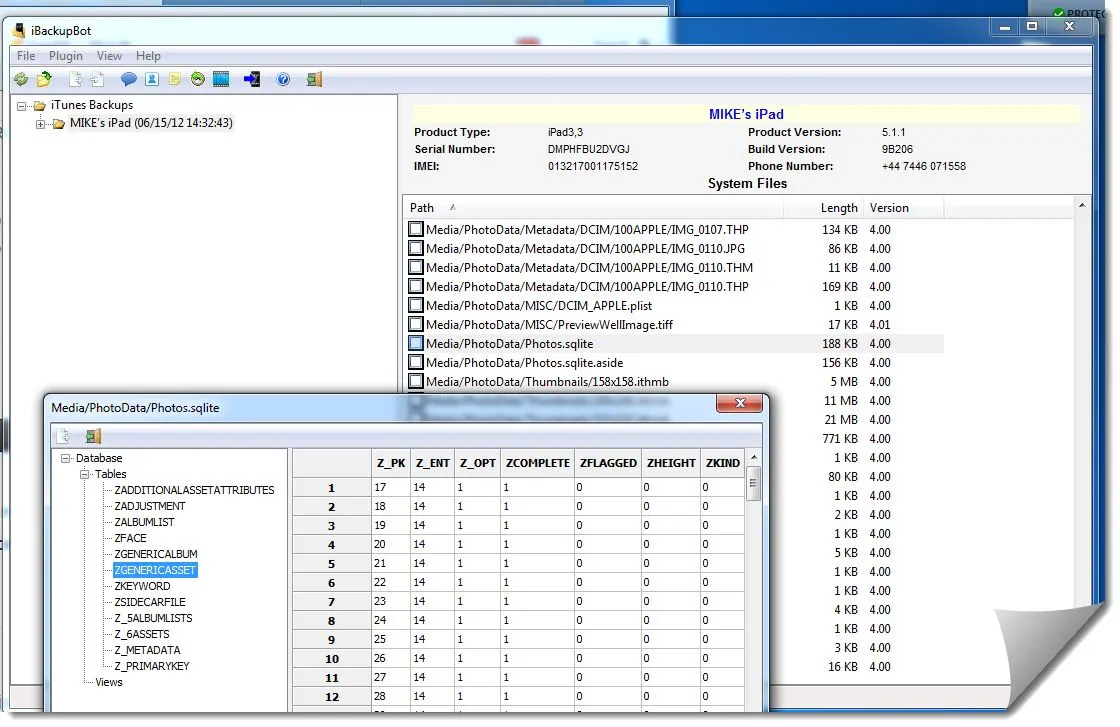The width and height of the screenshot is (1120, 727).
Task: Select the PreviewWellImage.tiff checkbox
Action: (x=416, y=325)
